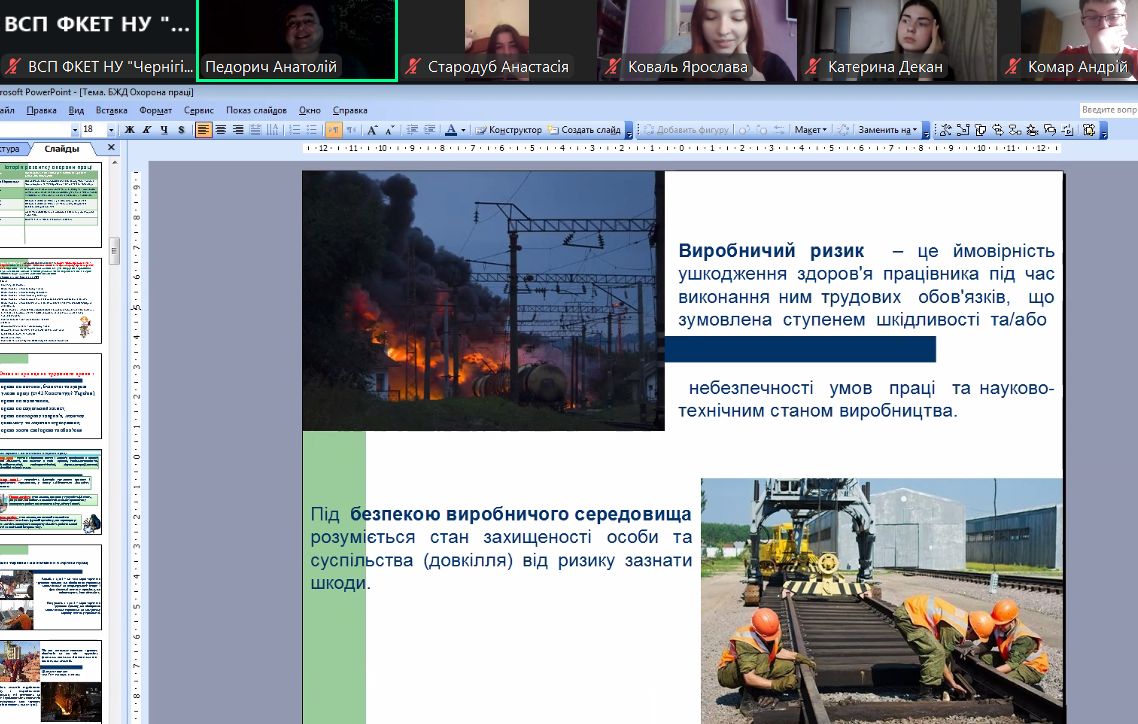
Task: Open the Формат menu
Action: pos(156,110)
